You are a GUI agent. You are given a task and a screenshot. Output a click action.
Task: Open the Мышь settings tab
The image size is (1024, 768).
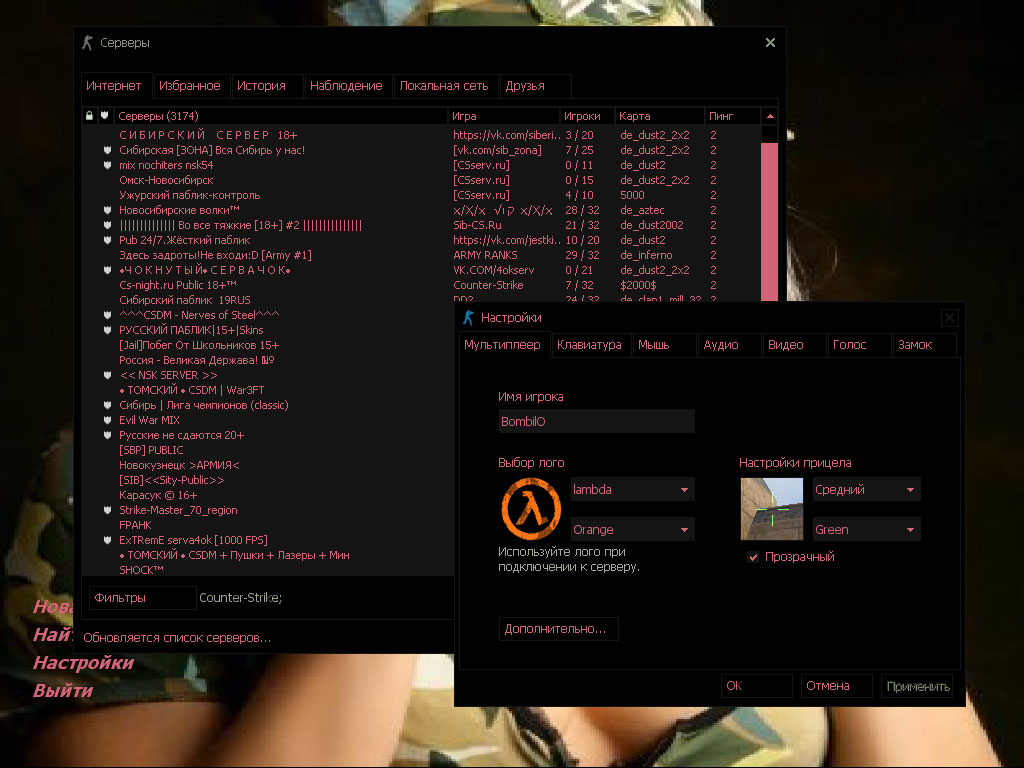tap(664, 345)
